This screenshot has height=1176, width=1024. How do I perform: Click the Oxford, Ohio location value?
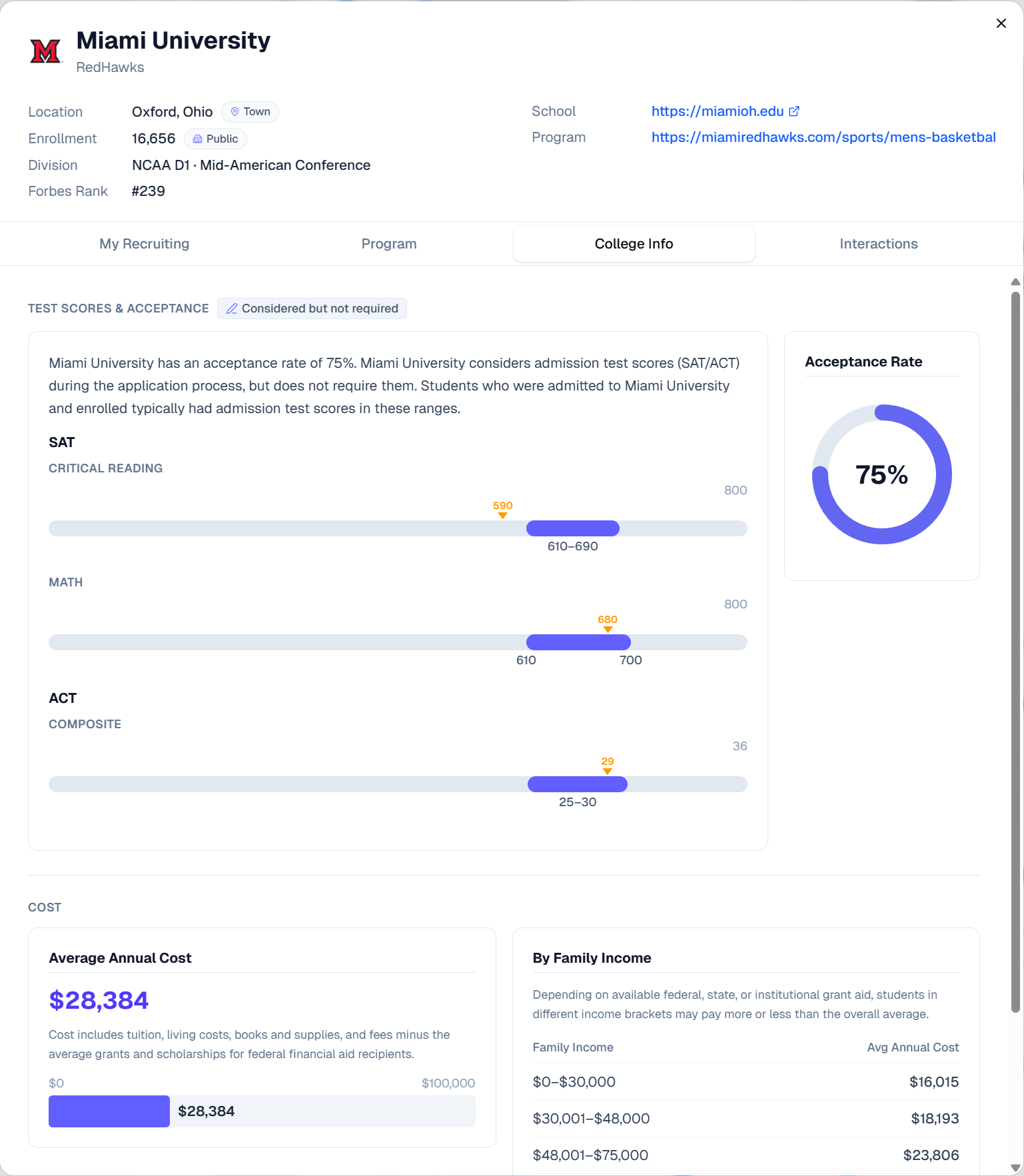172,112
